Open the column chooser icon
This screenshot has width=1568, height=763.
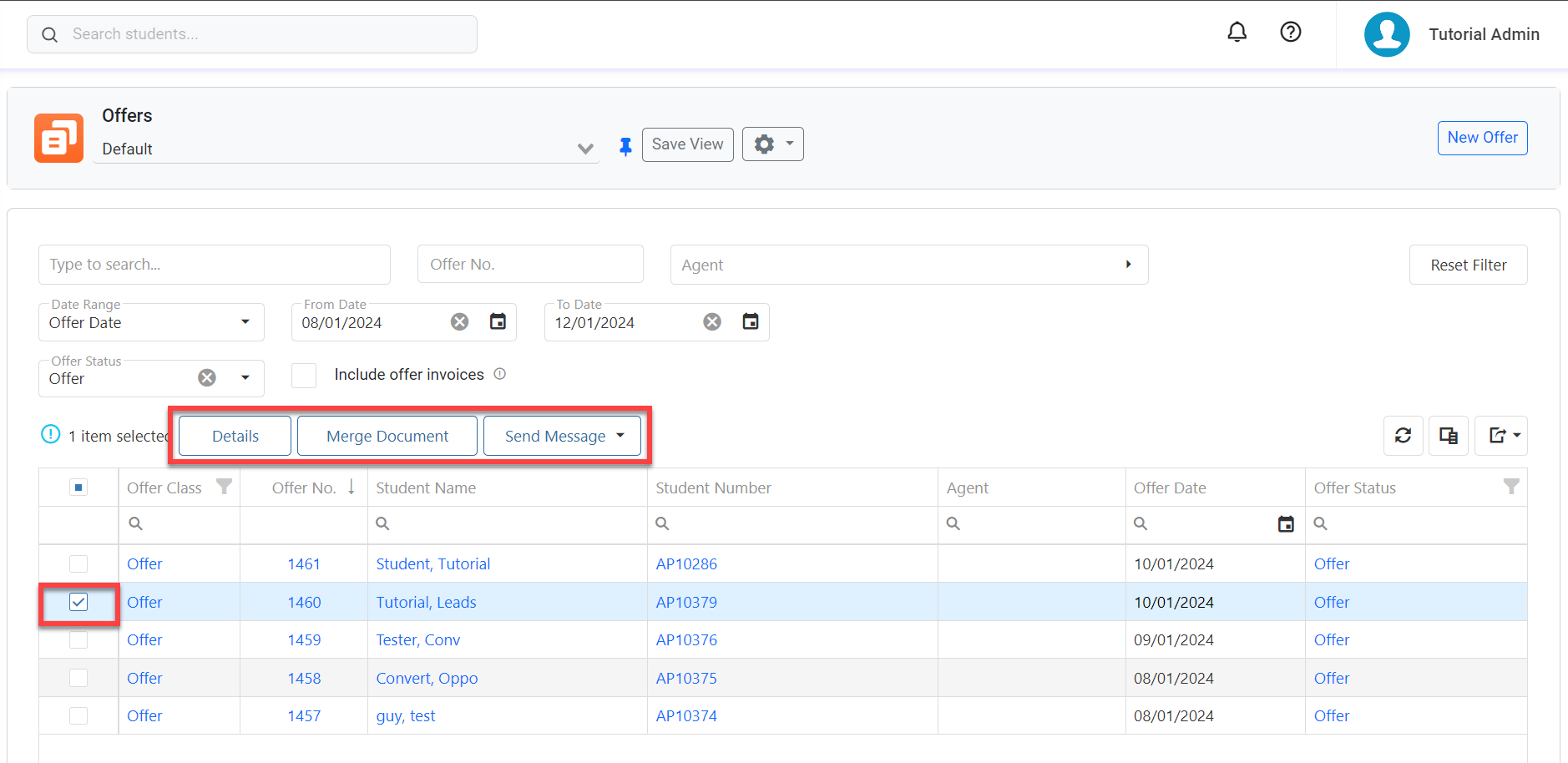[x=1449, y=436]
